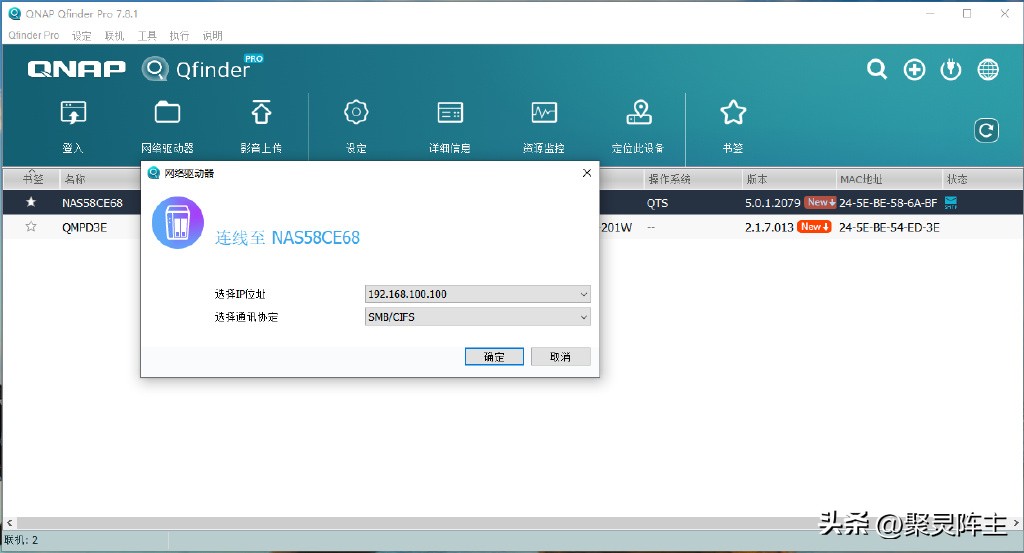Click the plus add-device icon in header
This screenshot has width=1024, height=553.
[914, 69]
